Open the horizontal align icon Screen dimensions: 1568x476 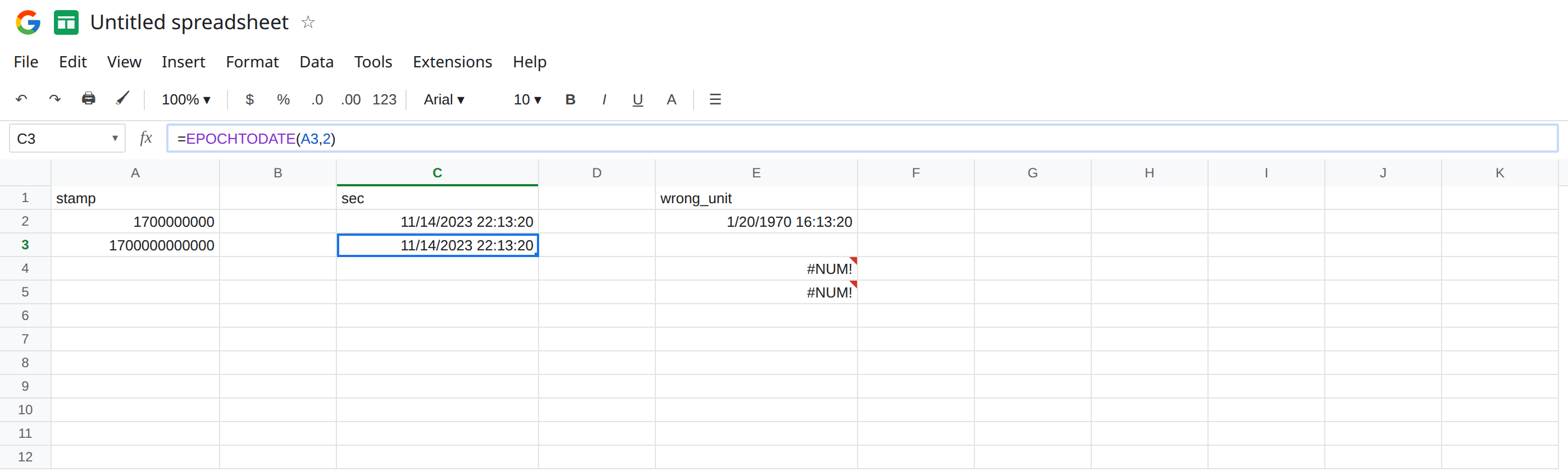click(x=715, y=99)
